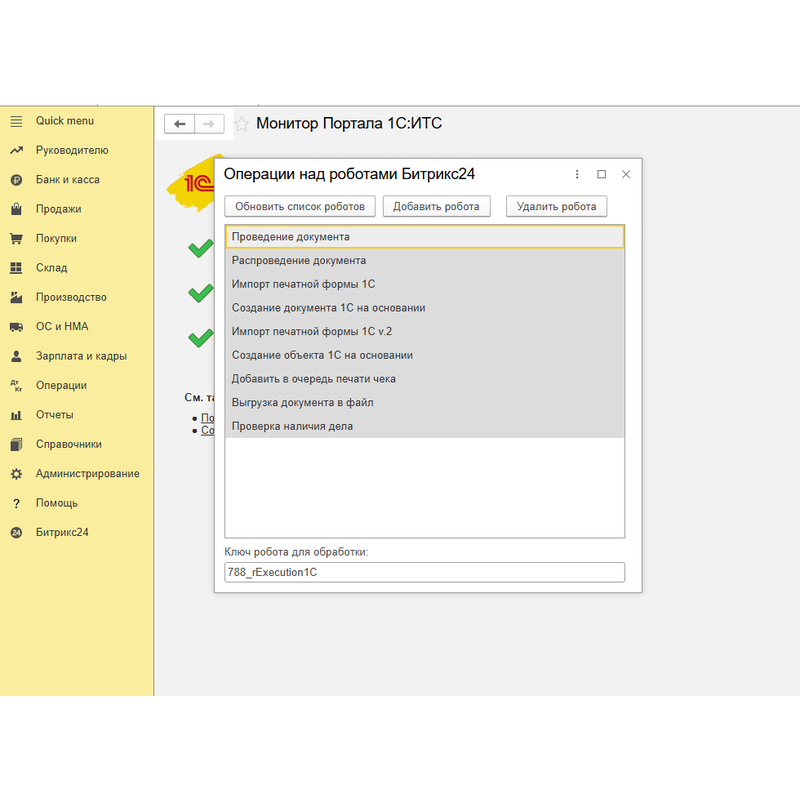Click the Отчеты bar chart icon

click(16, 415)
